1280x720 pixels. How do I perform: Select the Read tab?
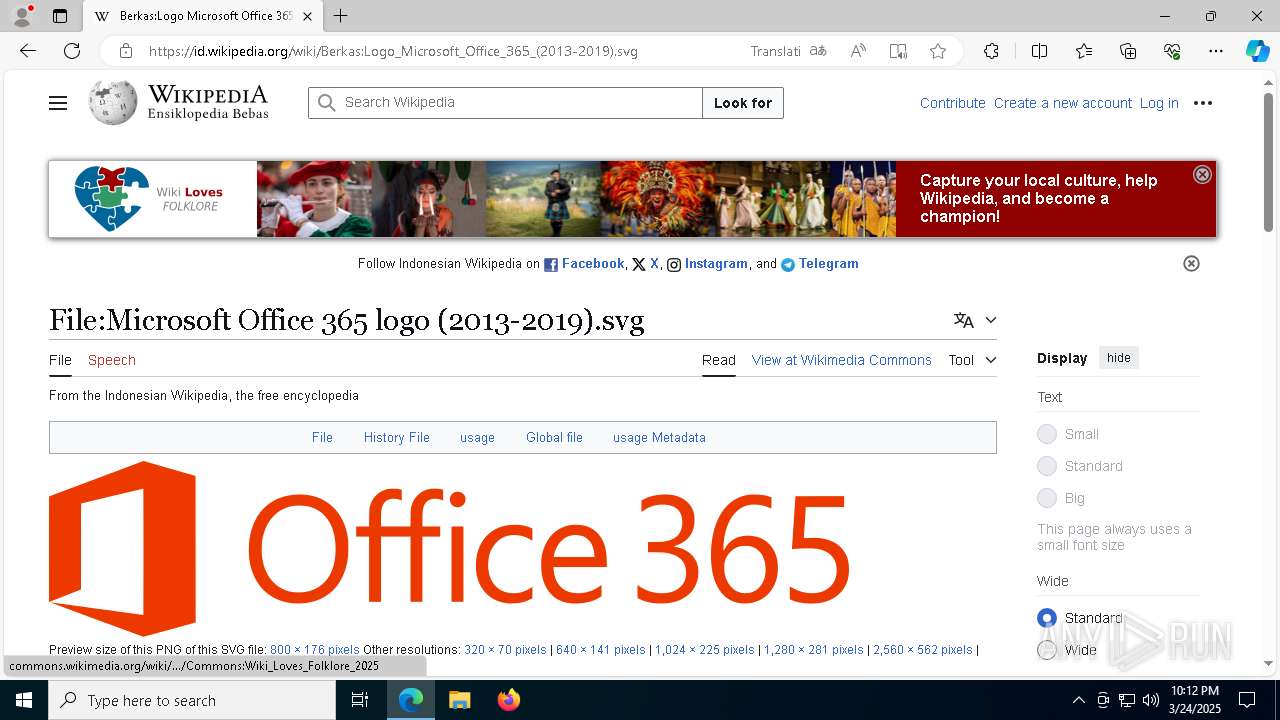pyautogui.click(x=718, y=360)
